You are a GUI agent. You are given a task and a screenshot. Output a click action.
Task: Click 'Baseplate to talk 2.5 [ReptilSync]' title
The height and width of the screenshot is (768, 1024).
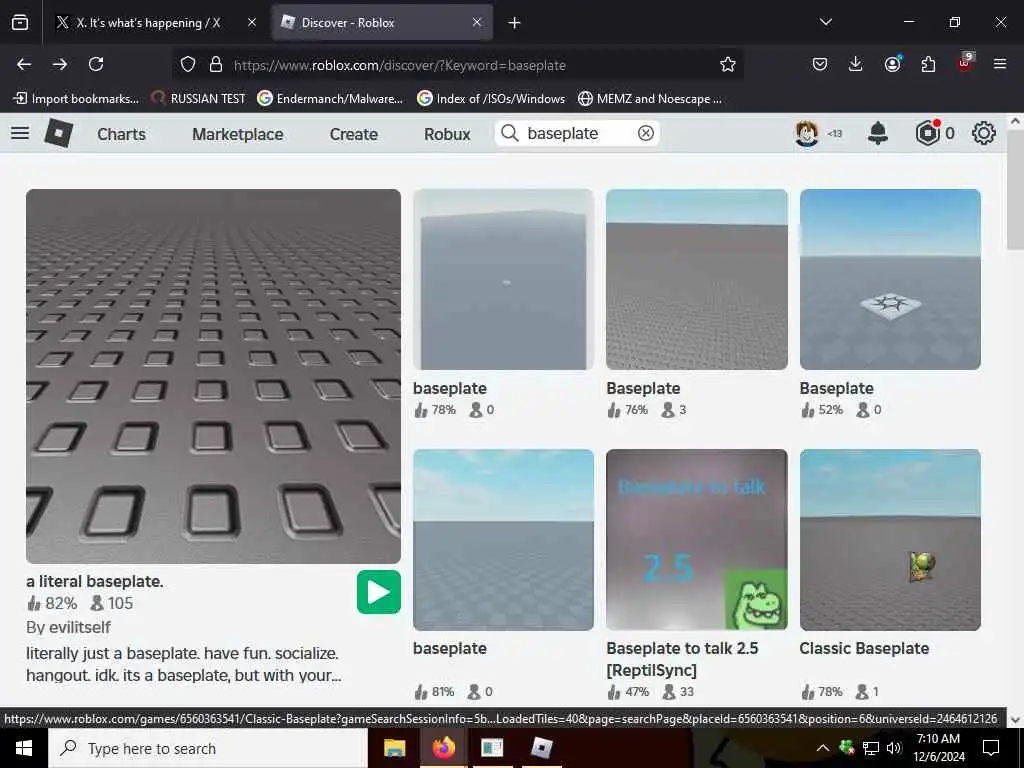click(682, 659)
